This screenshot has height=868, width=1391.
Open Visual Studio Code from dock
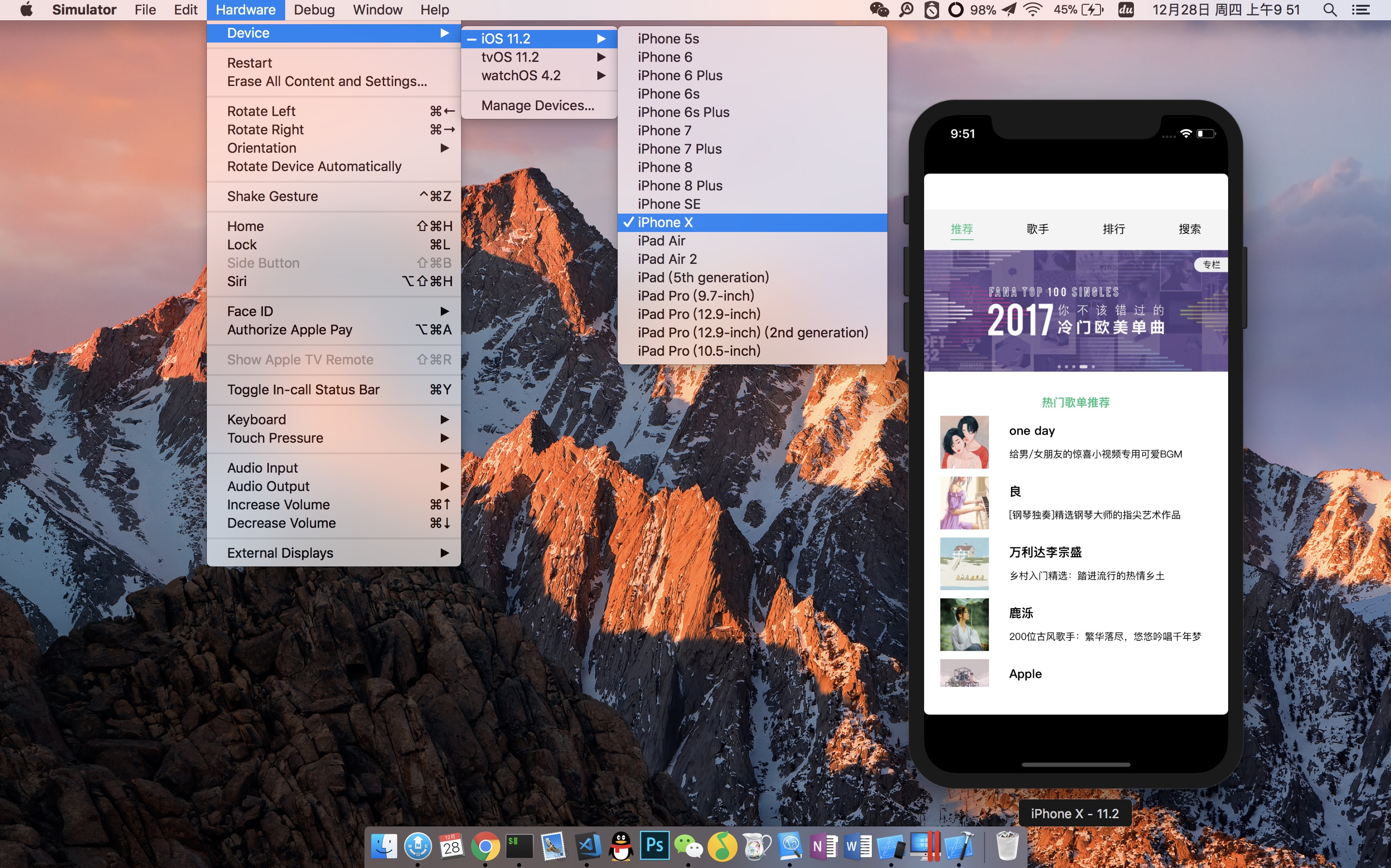[x=587, y=846]
